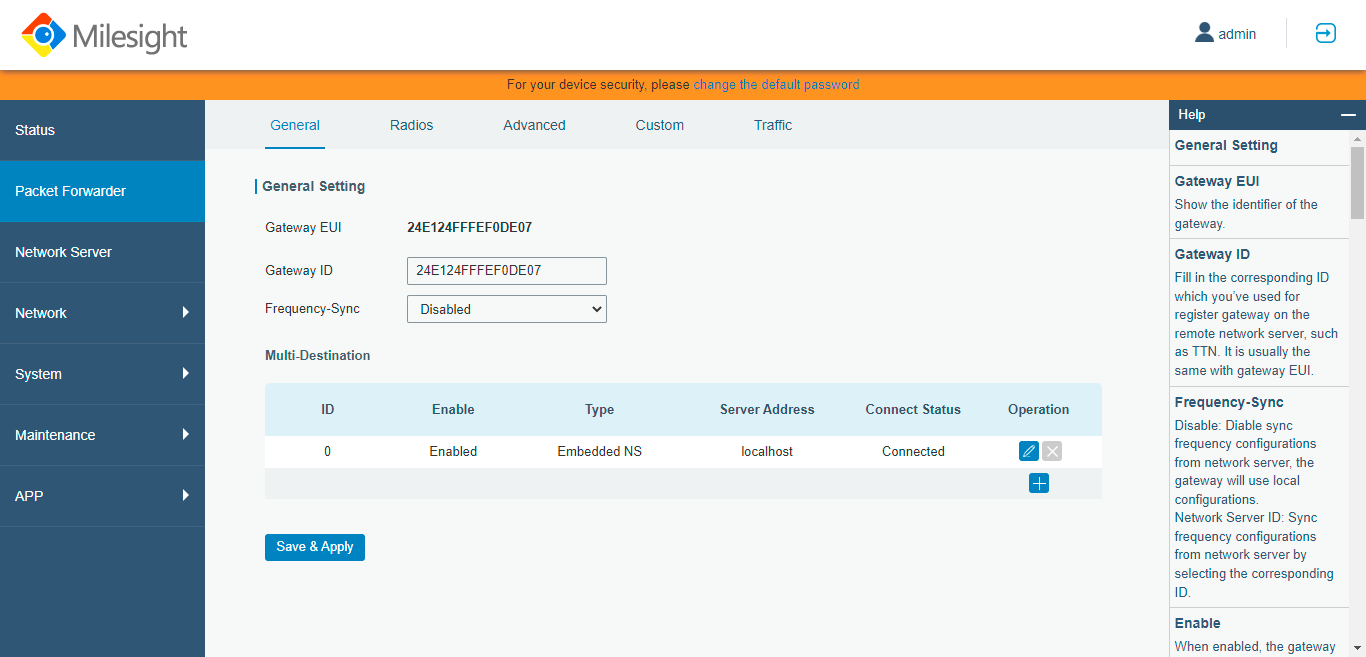Viewport: 1366px width, 657px height.
Task: Click the Frequency-Sync help heading
Action: click(x=1230, y=402)
